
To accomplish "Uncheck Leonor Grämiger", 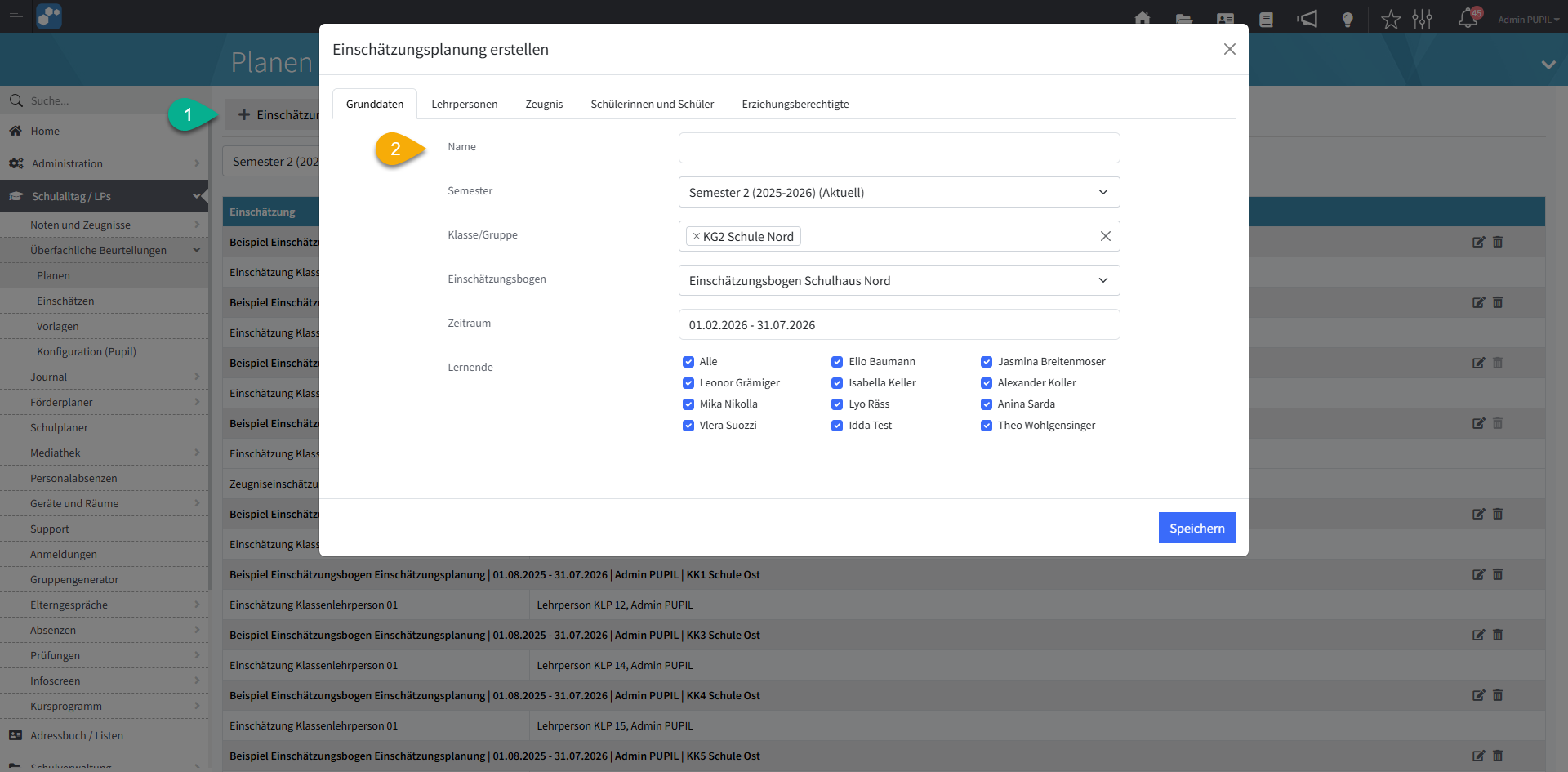I will coord(688,383).
